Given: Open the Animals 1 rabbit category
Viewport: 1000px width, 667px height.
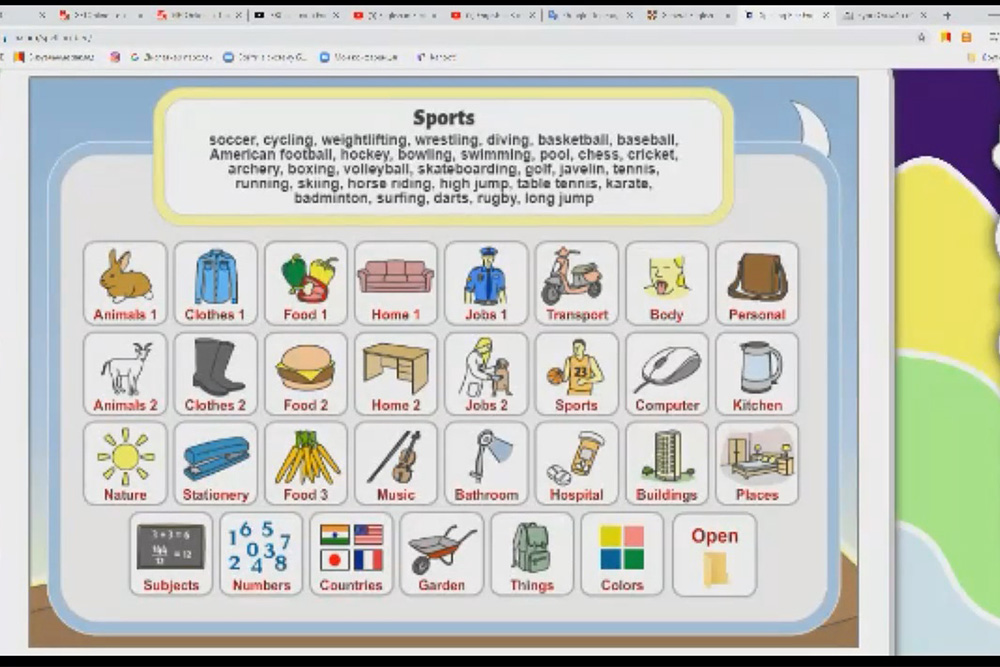Looking at the screenshot, I should [x=125, y=282].
